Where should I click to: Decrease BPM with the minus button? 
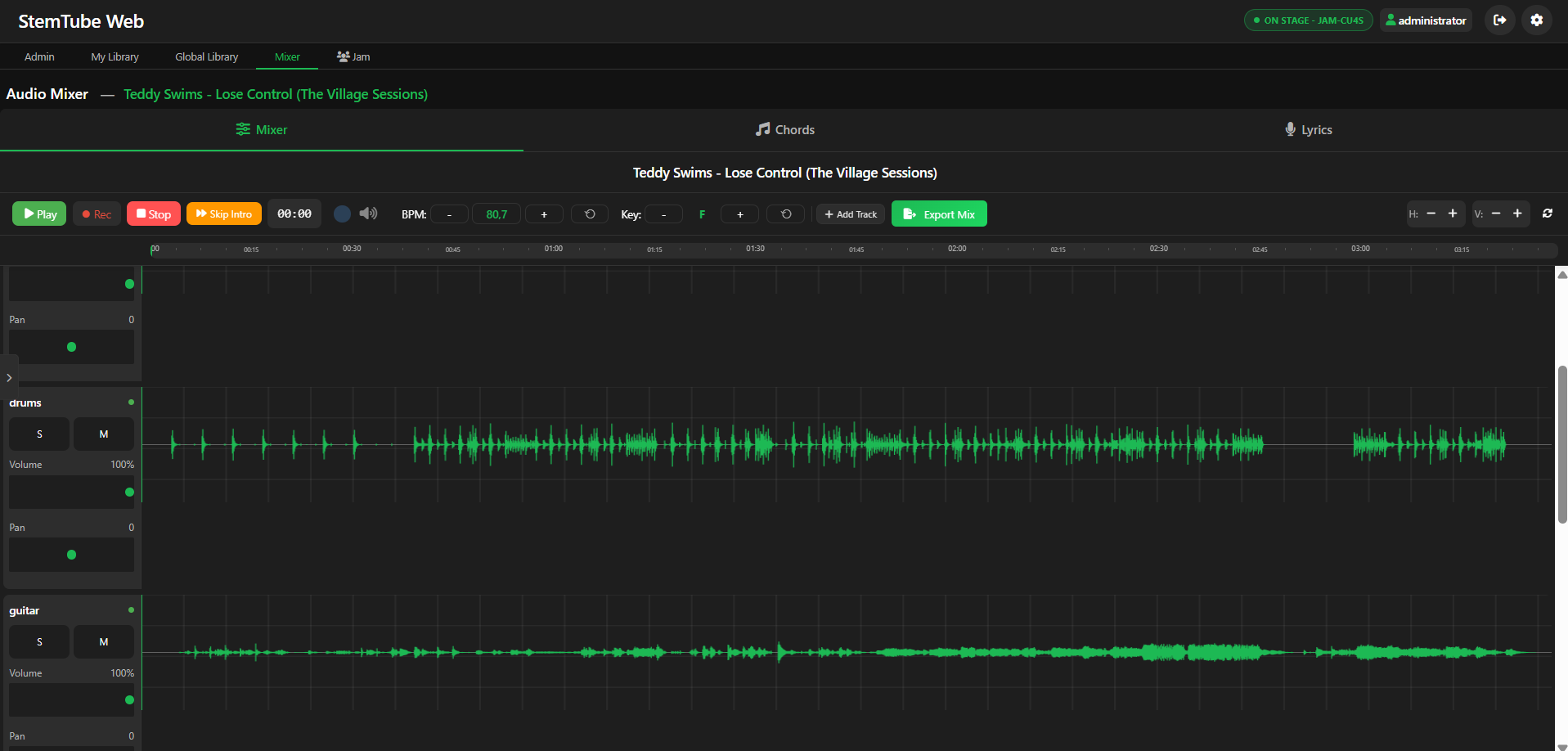point(449,214)
